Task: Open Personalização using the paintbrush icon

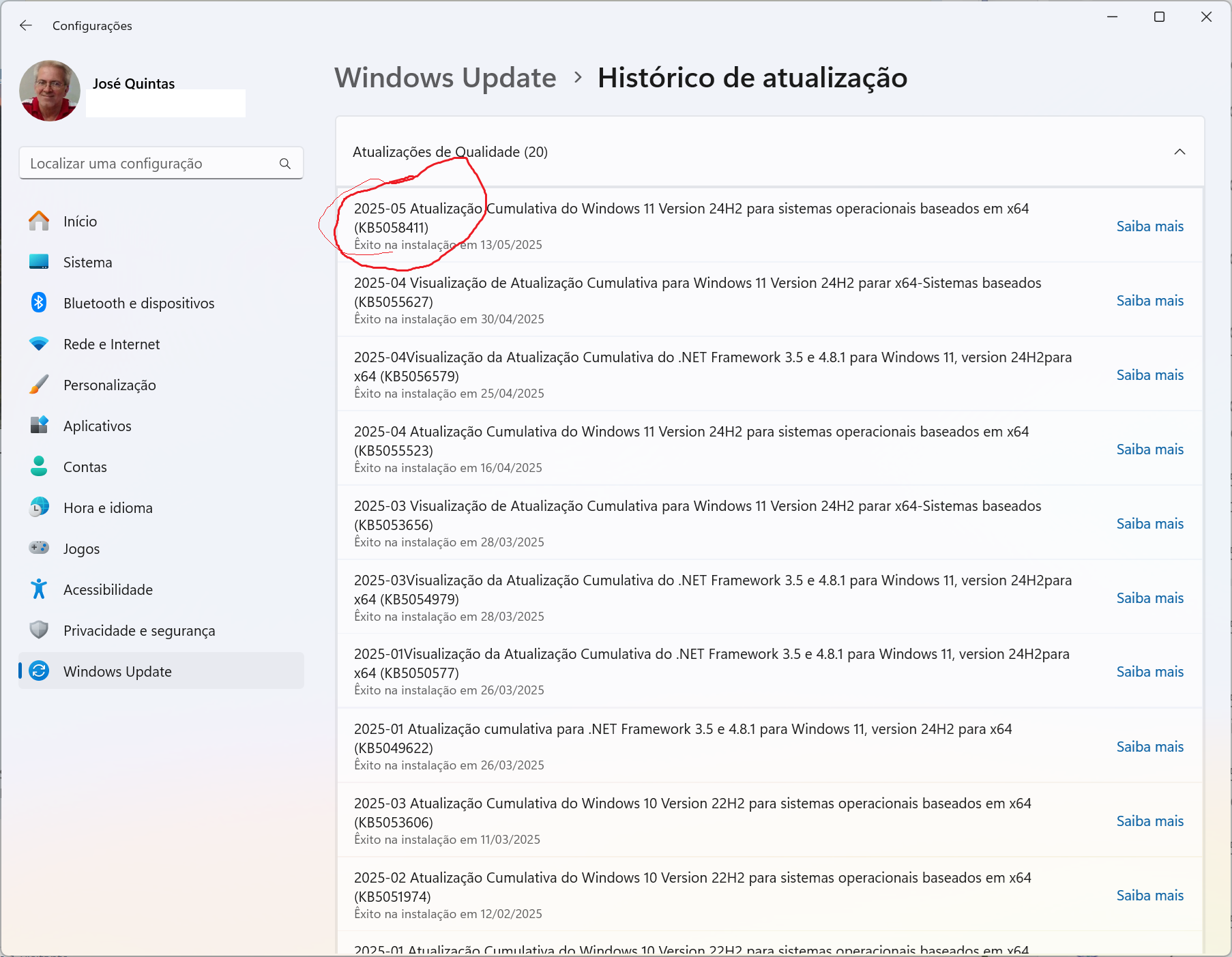Action: (39, 385)
